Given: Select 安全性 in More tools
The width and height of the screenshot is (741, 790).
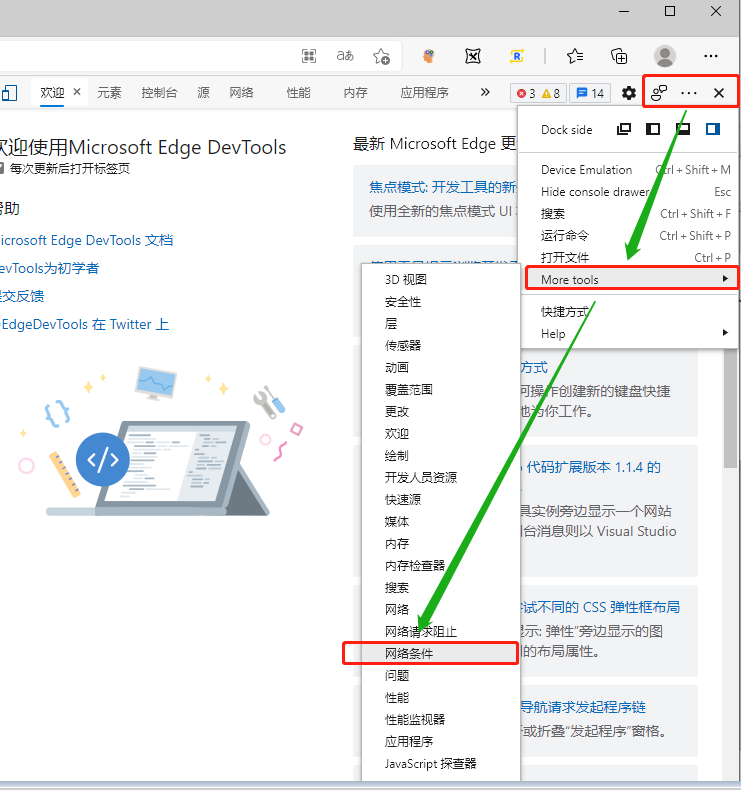Looking at the screenshot, I should coord(441,301).
